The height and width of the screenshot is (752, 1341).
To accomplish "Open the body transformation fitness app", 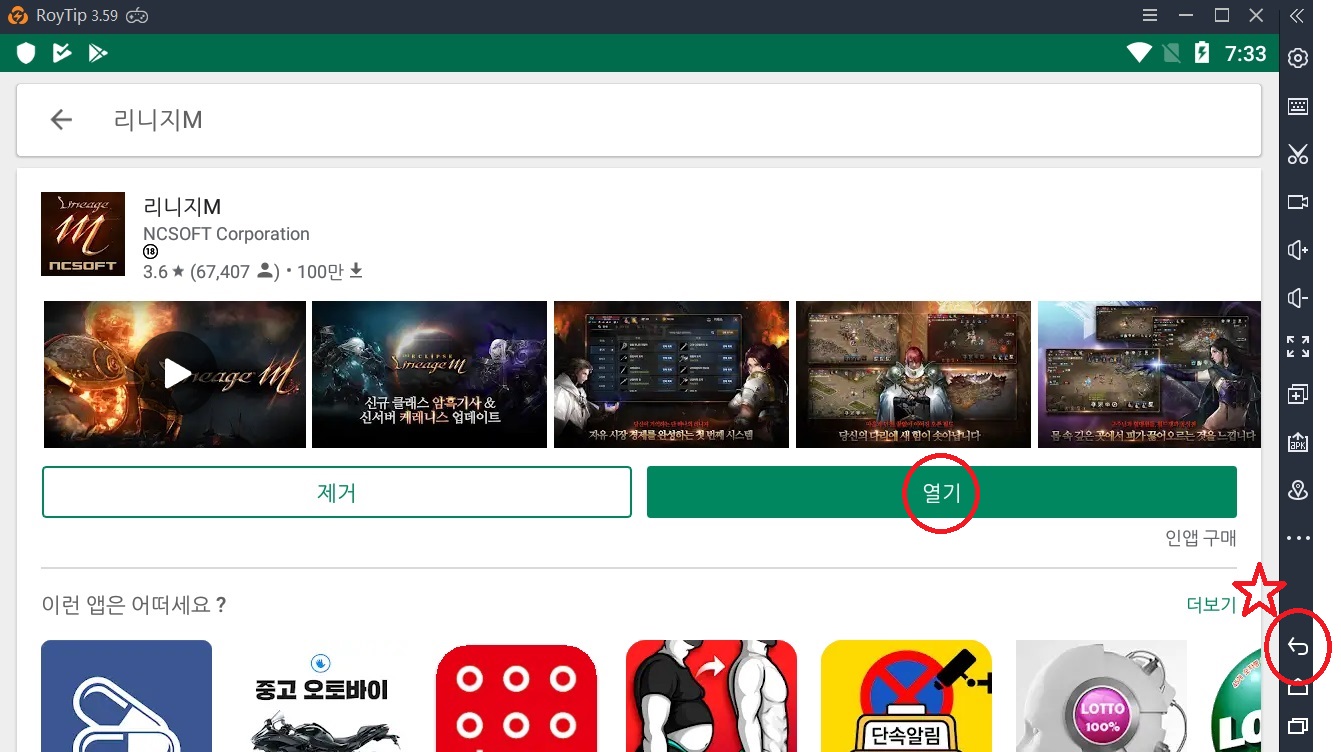I will pos(711,696).
